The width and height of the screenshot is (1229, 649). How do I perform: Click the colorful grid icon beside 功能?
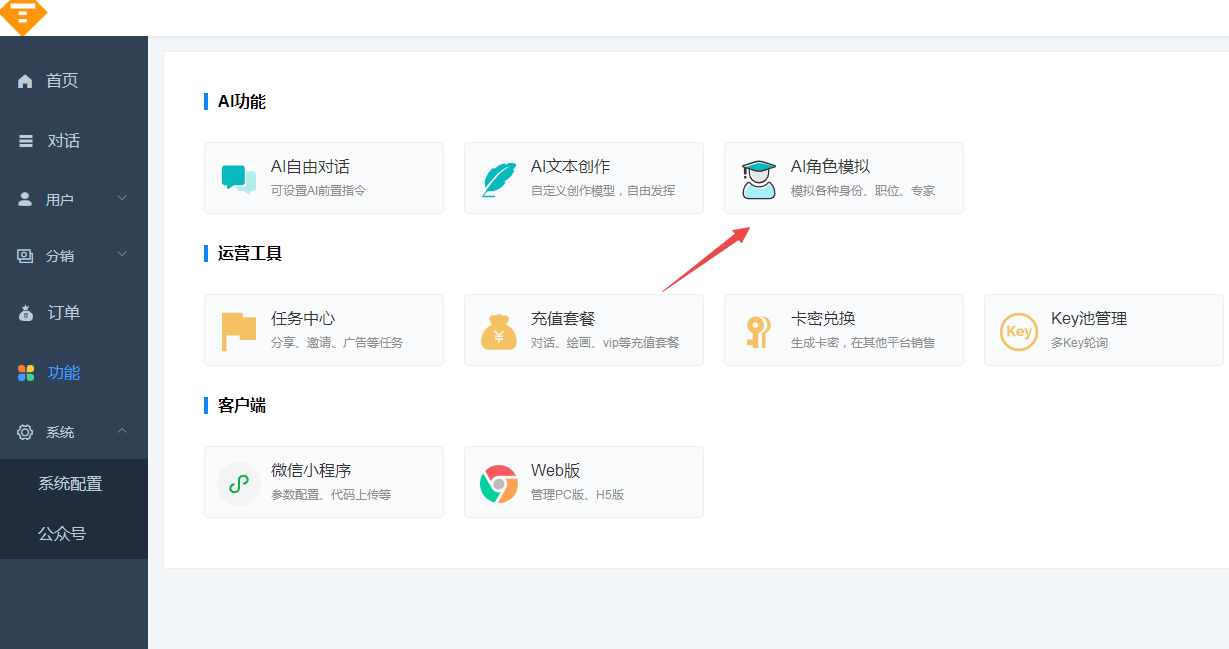(26, 373)
